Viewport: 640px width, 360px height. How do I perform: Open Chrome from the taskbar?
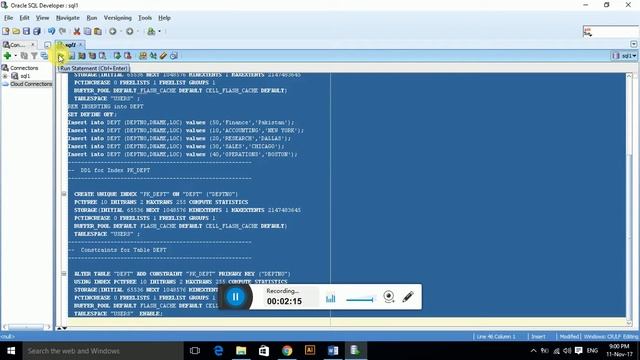coord(287,351)
